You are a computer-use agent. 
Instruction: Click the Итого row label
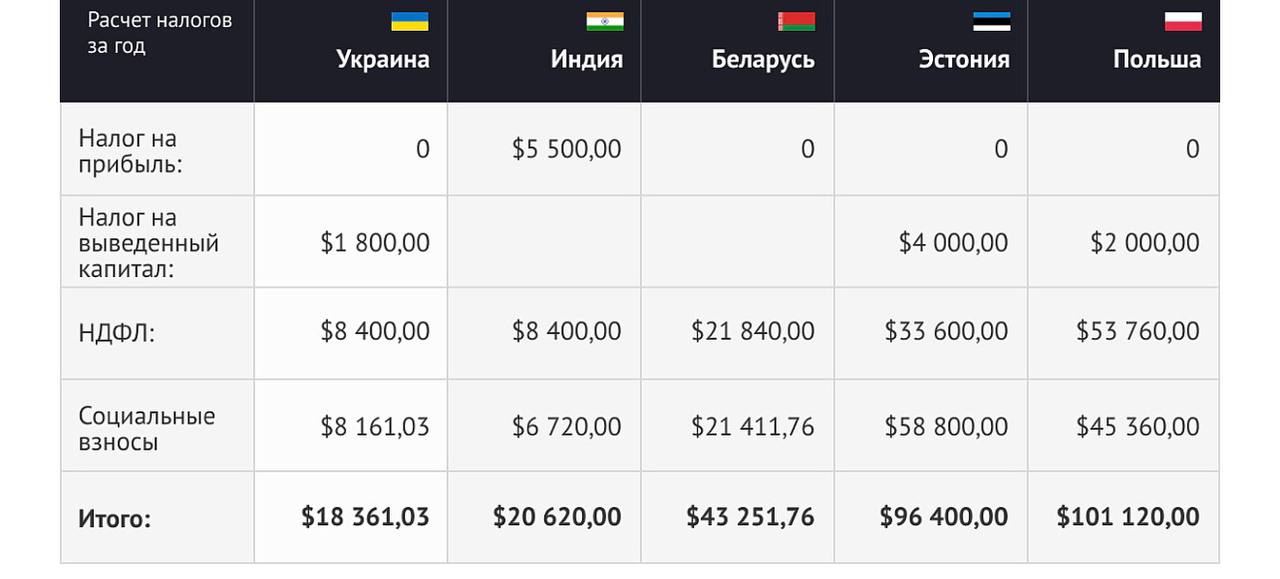pyautogui.click(x=114, y=519)
